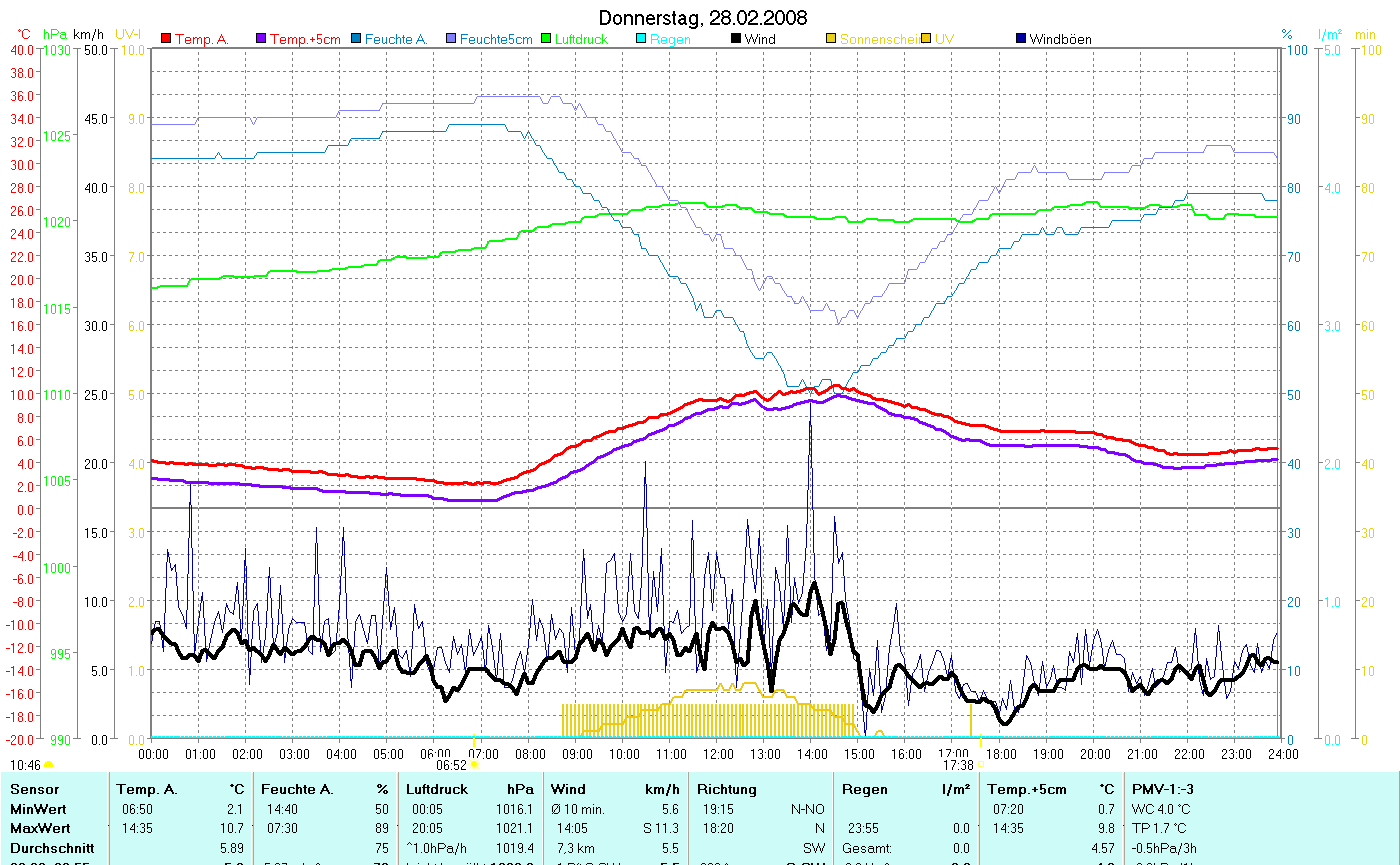Click the Feuchte5cm legend text label
Viewport: 1400px width, 865px height.
coord(496,39)
